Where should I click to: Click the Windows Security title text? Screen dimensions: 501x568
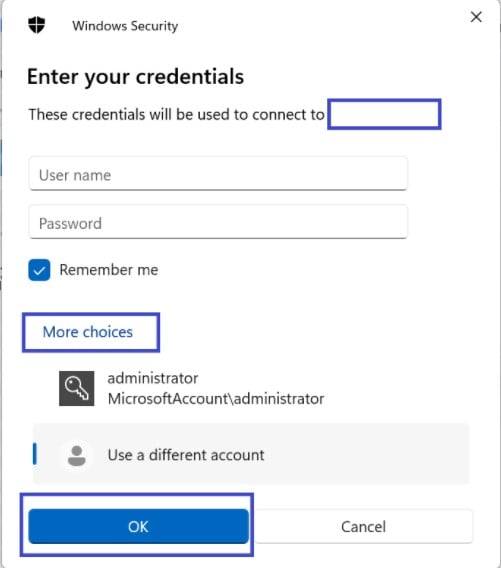pos(125,26)
